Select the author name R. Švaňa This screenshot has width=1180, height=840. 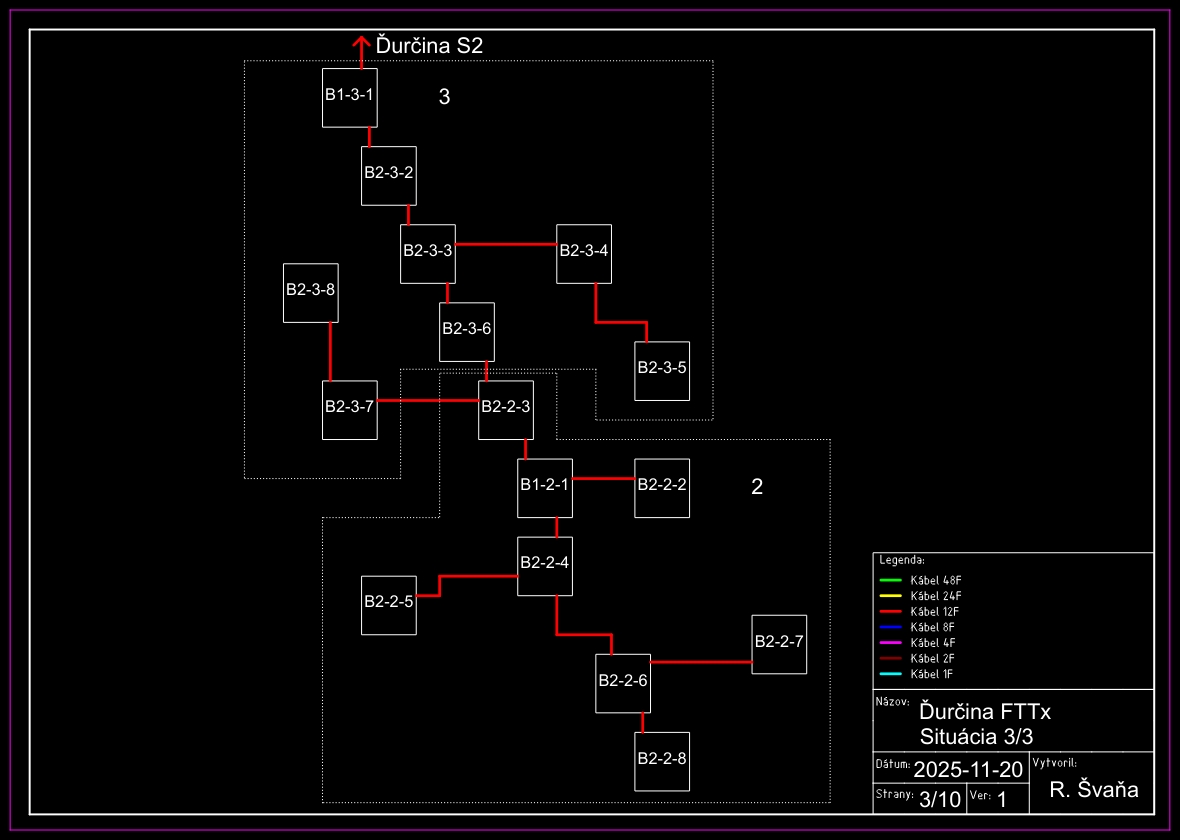pos(1094,790)
